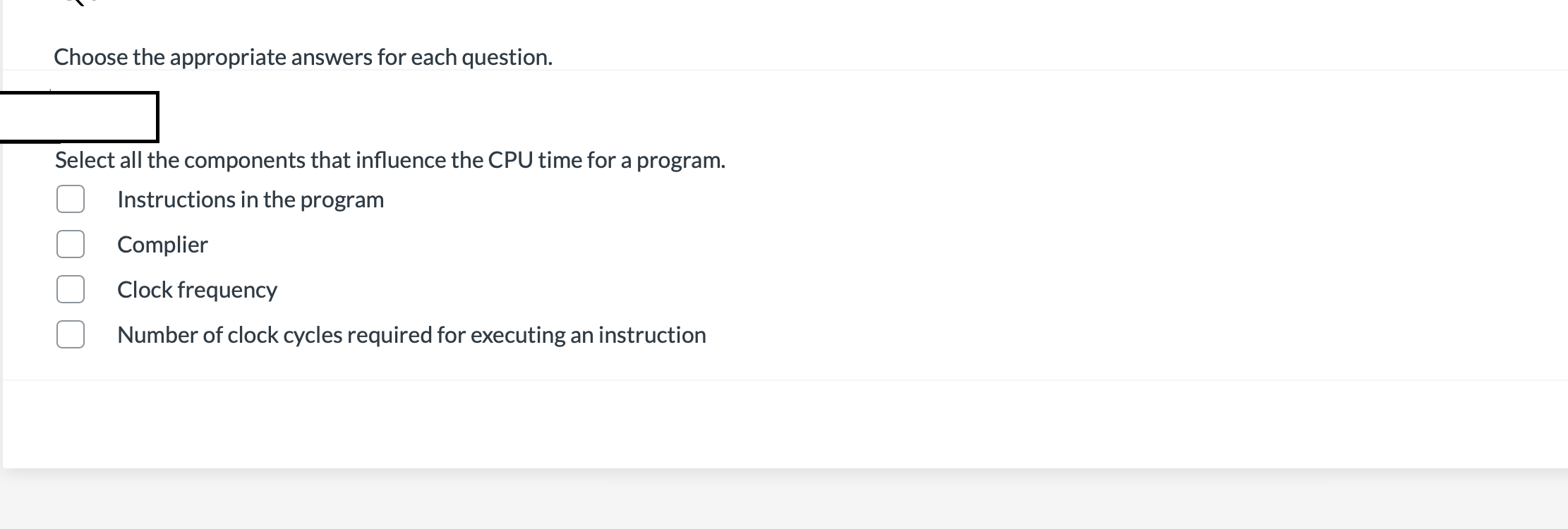Click the gray page background below the card
Screen dimensions: 1568x529
(776, 501)
